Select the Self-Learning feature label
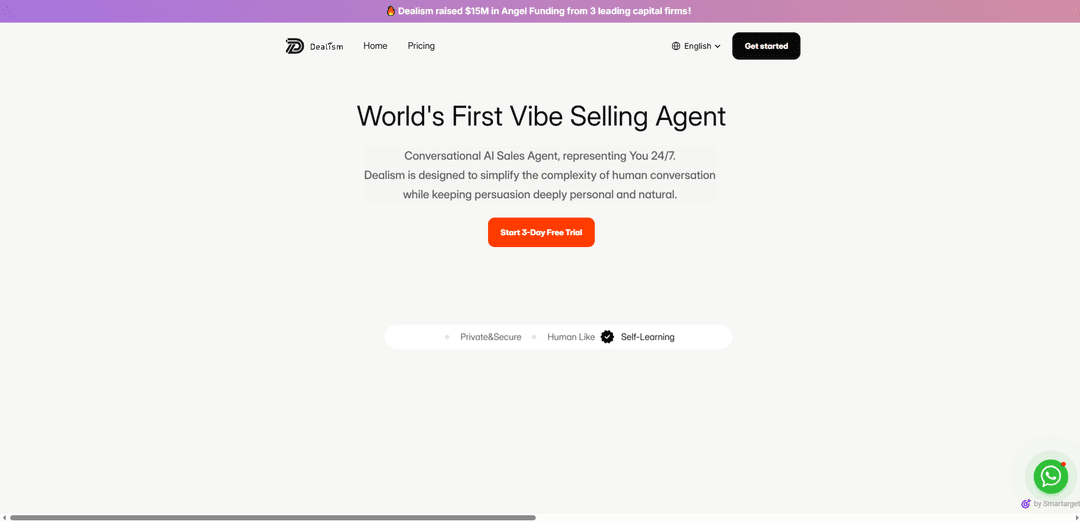The image size is (1080, 522). pos(647,337)
